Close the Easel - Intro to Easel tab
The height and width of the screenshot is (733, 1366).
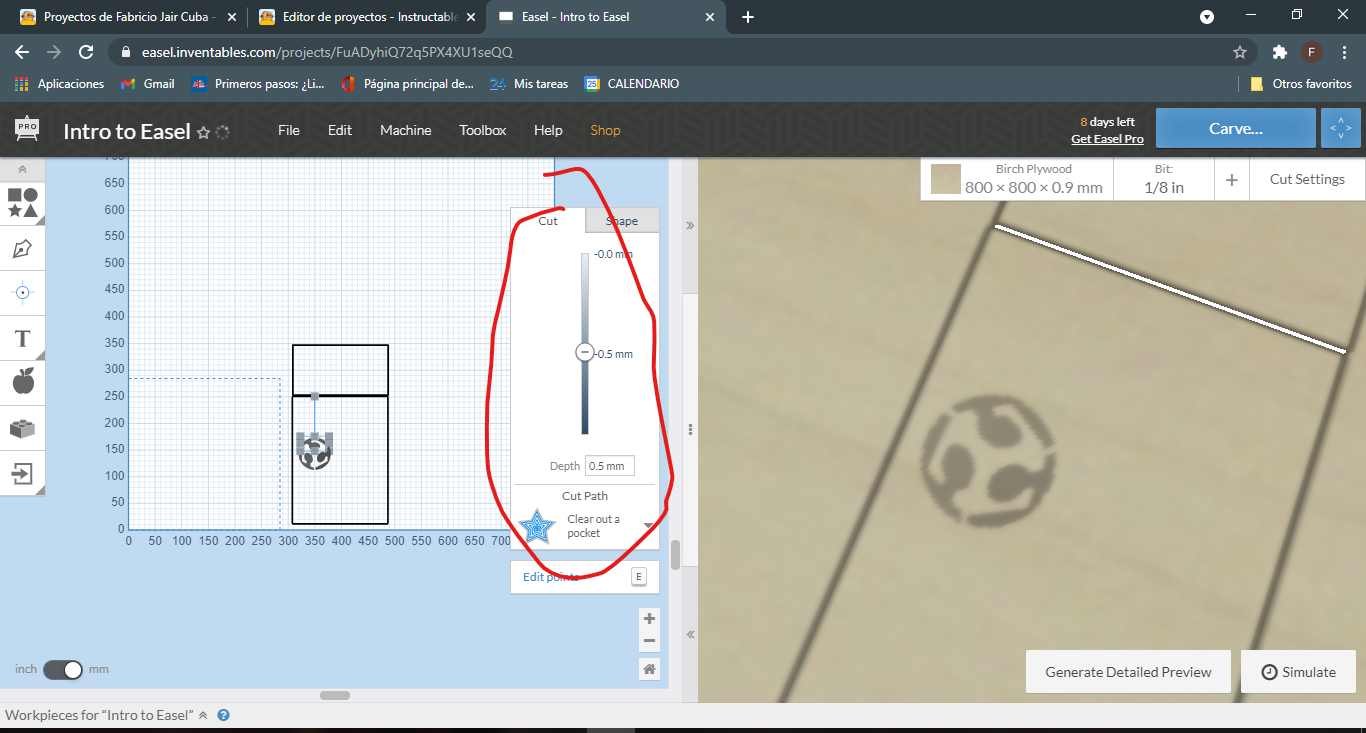pos(710,17)
